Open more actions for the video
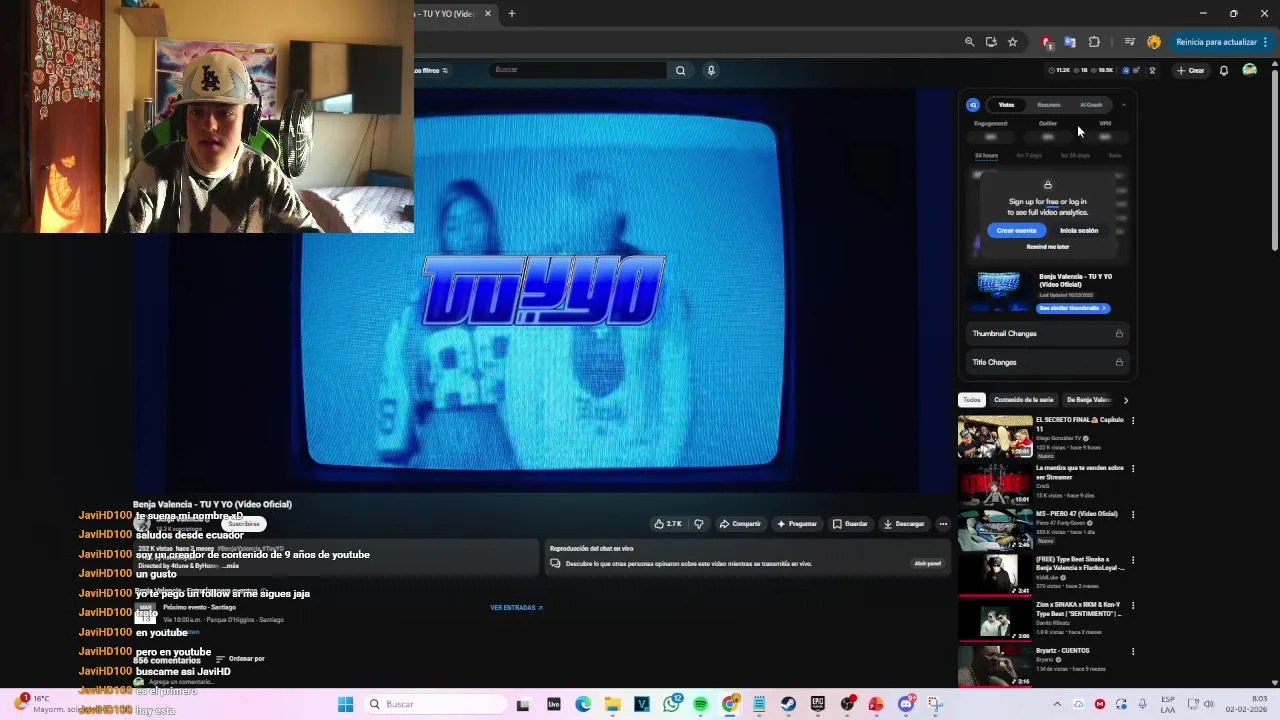The image size is (1280, 720). point(943,524)
